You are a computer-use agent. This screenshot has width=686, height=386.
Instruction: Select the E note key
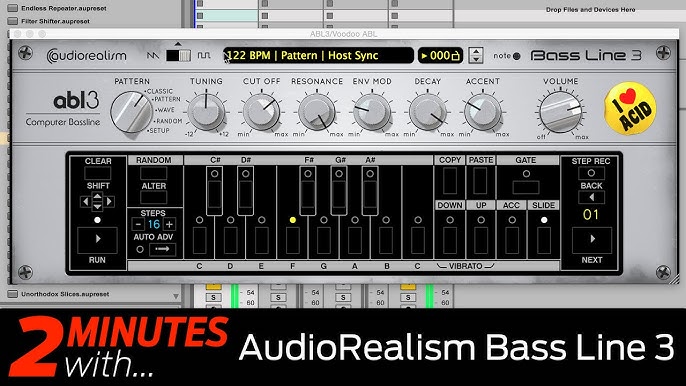[x=262, y=240]
